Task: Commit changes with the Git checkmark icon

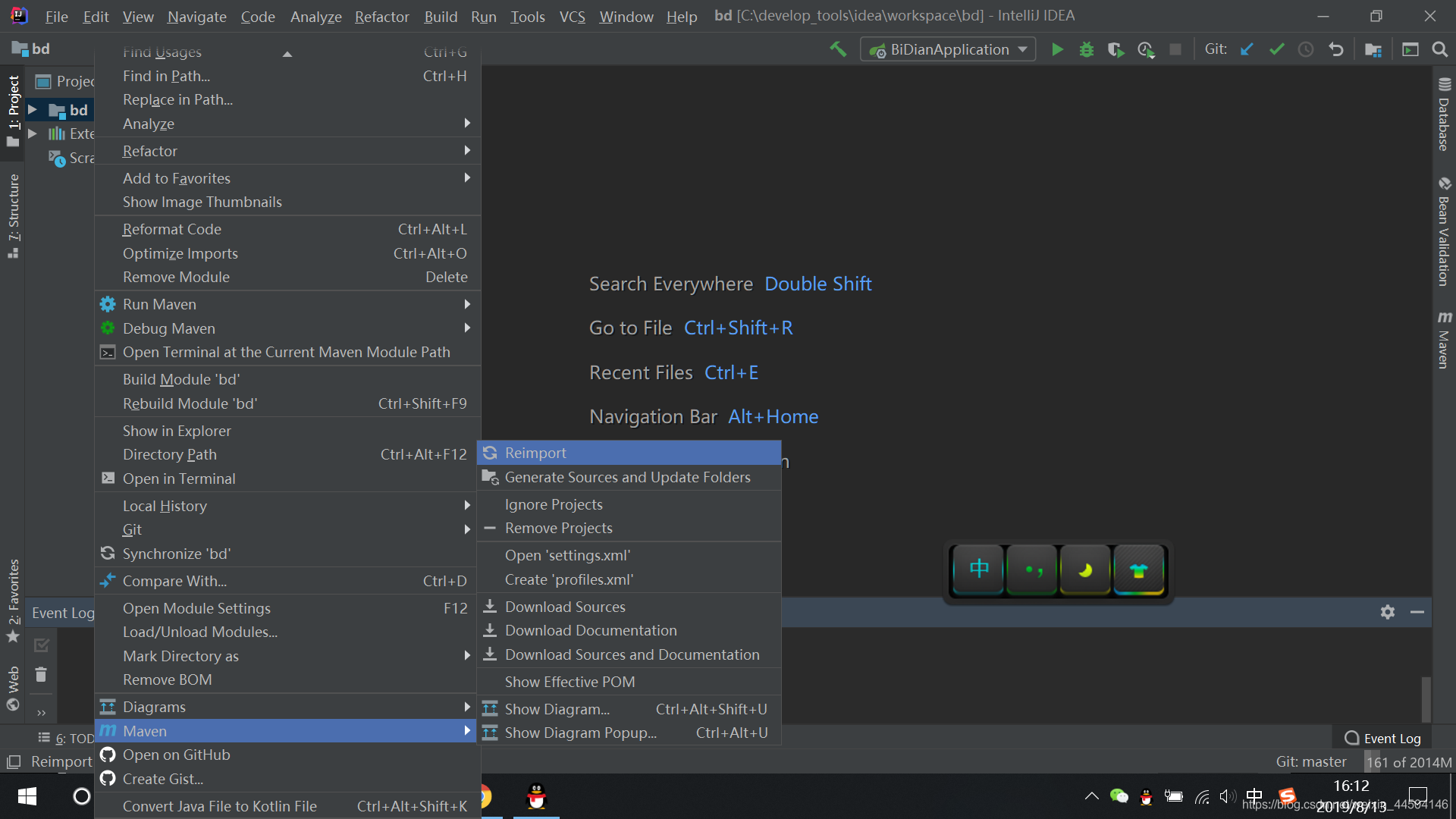Action: click(1276, 49)
